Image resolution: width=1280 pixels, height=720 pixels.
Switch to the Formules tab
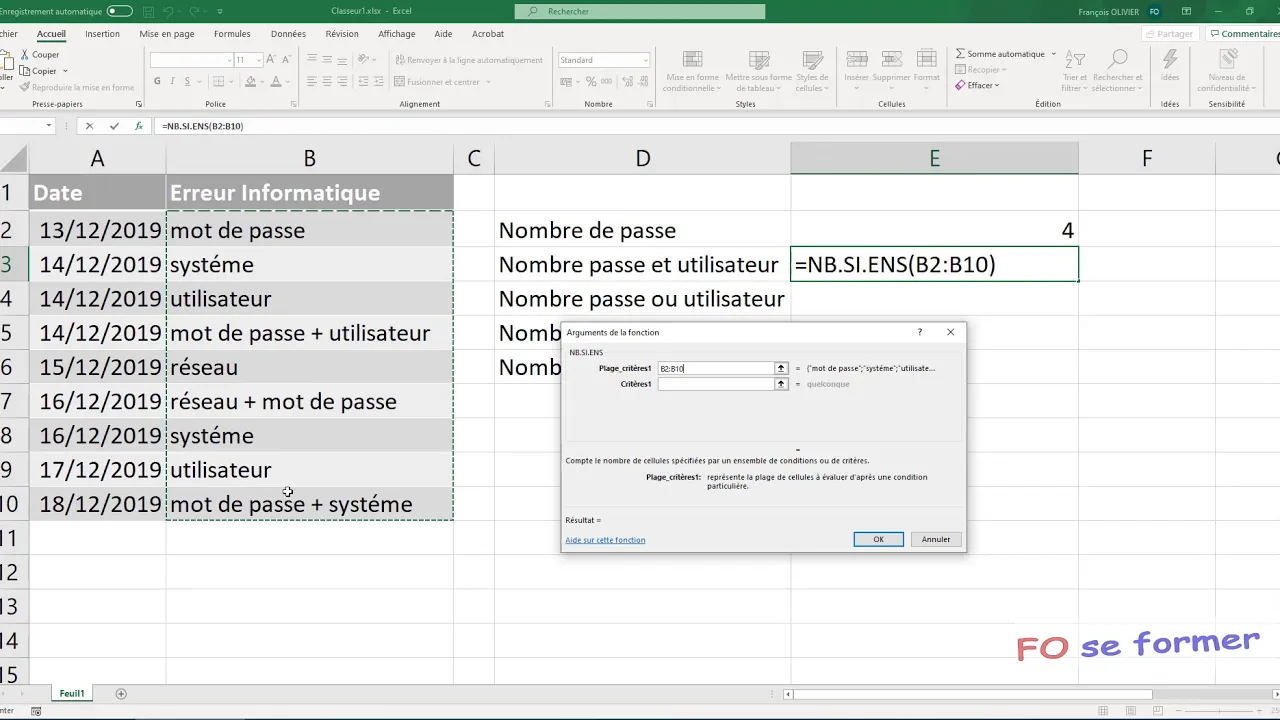pos(232,34)
